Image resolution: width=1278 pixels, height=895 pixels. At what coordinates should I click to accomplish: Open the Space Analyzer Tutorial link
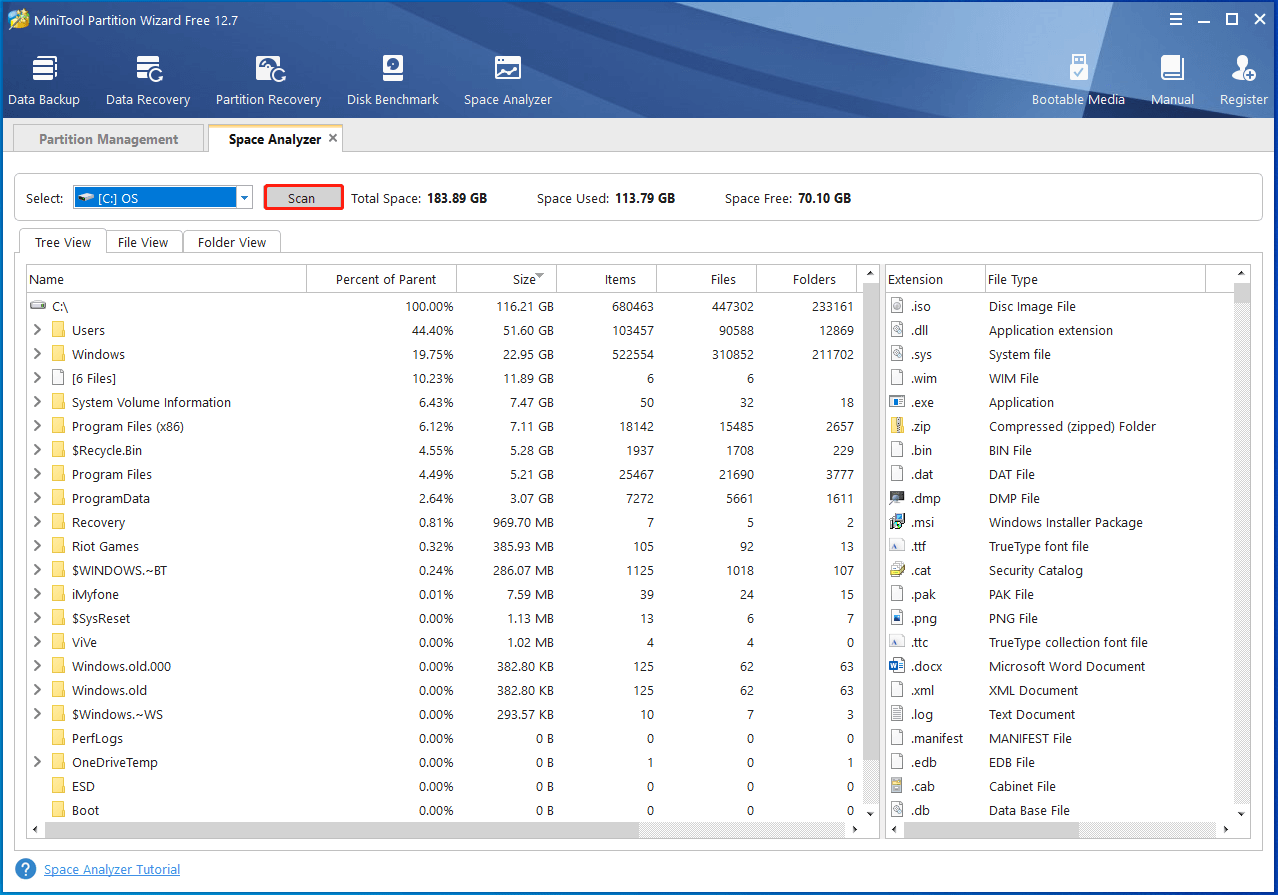[x=112, y=870]
